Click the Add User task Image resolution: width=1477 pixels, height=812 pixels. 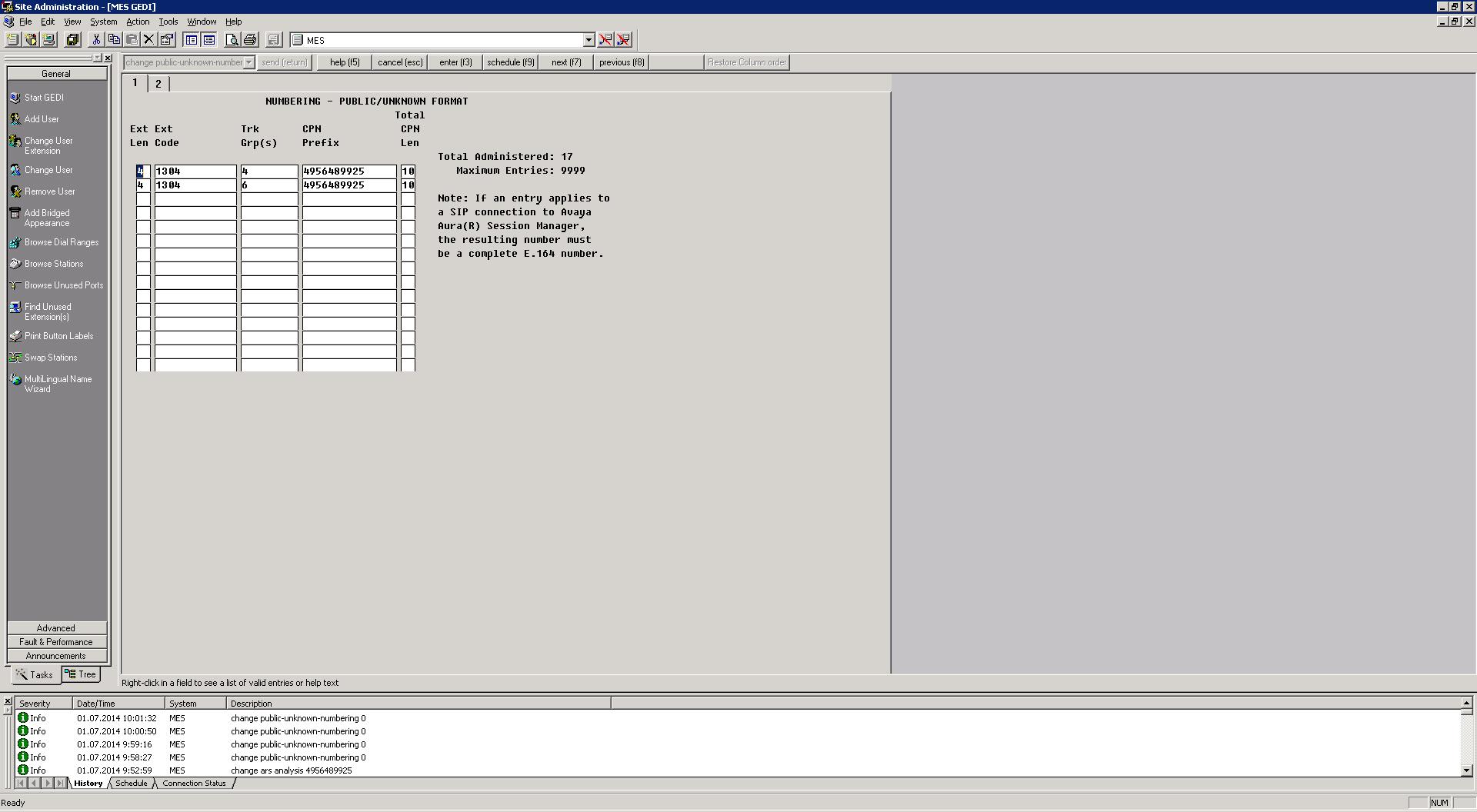(42, 119)
